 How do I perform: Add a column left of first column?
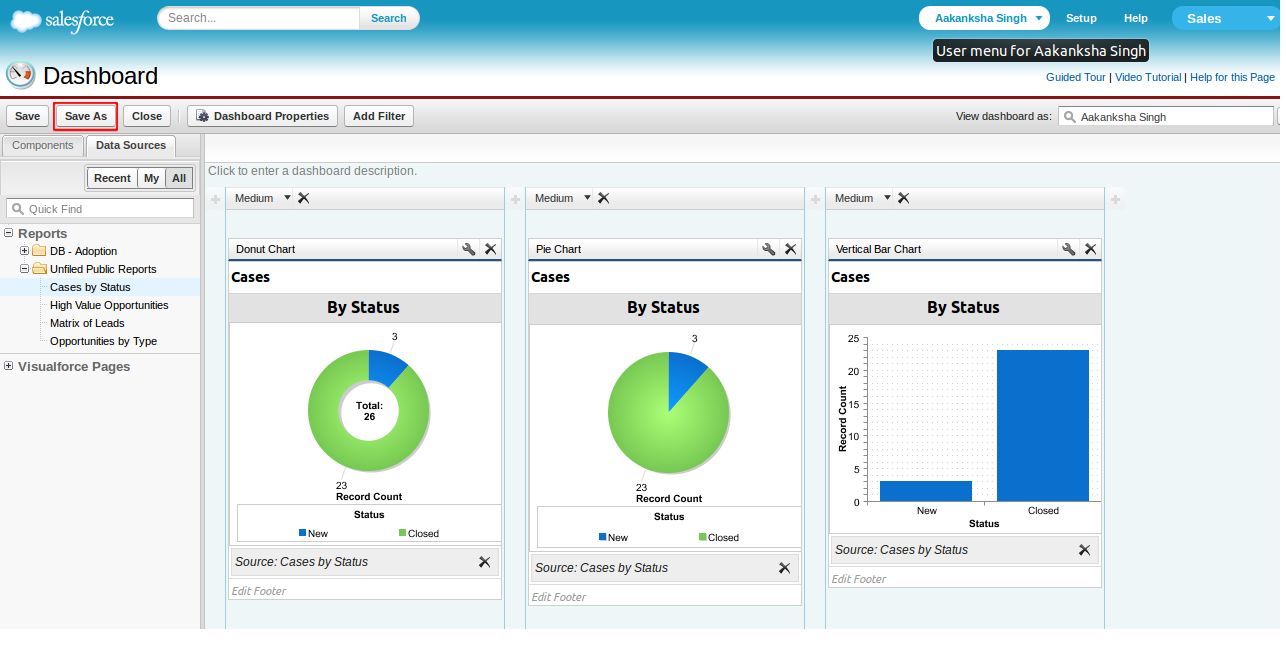pyautogui.click(x=215, y=199)
